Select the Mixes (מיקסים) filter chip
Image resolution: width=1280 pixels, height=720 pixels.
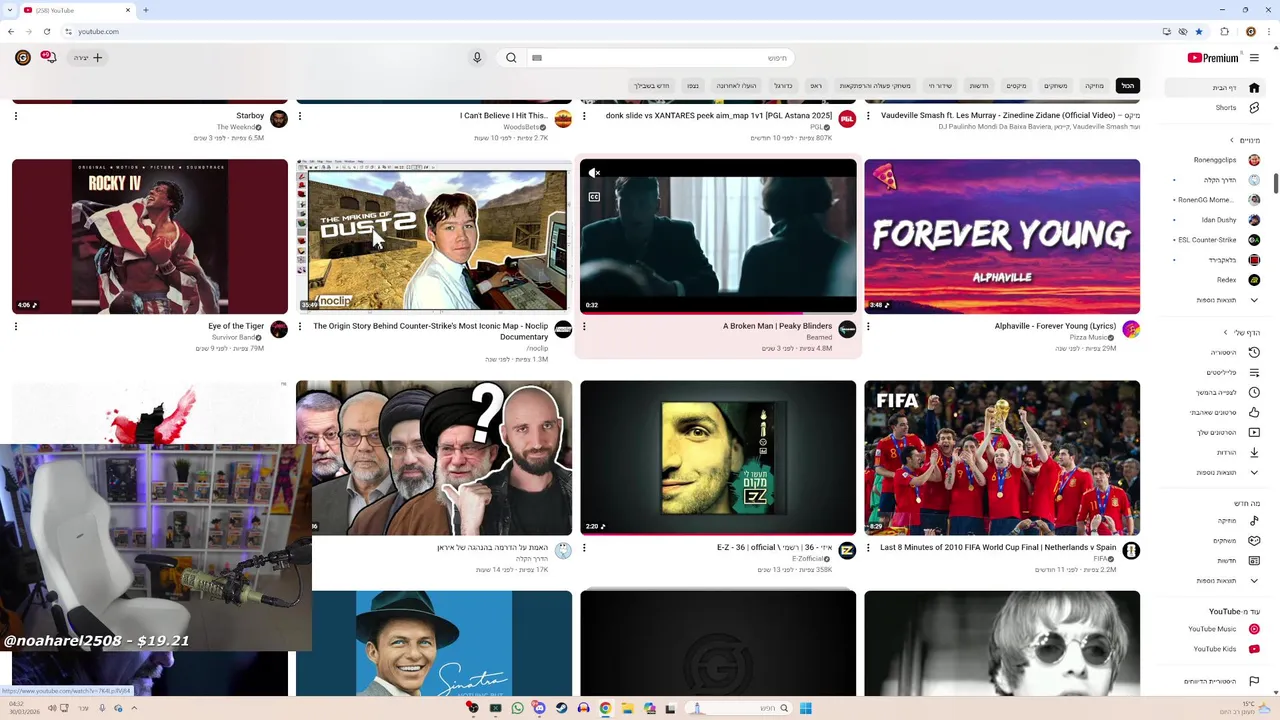1017,86
